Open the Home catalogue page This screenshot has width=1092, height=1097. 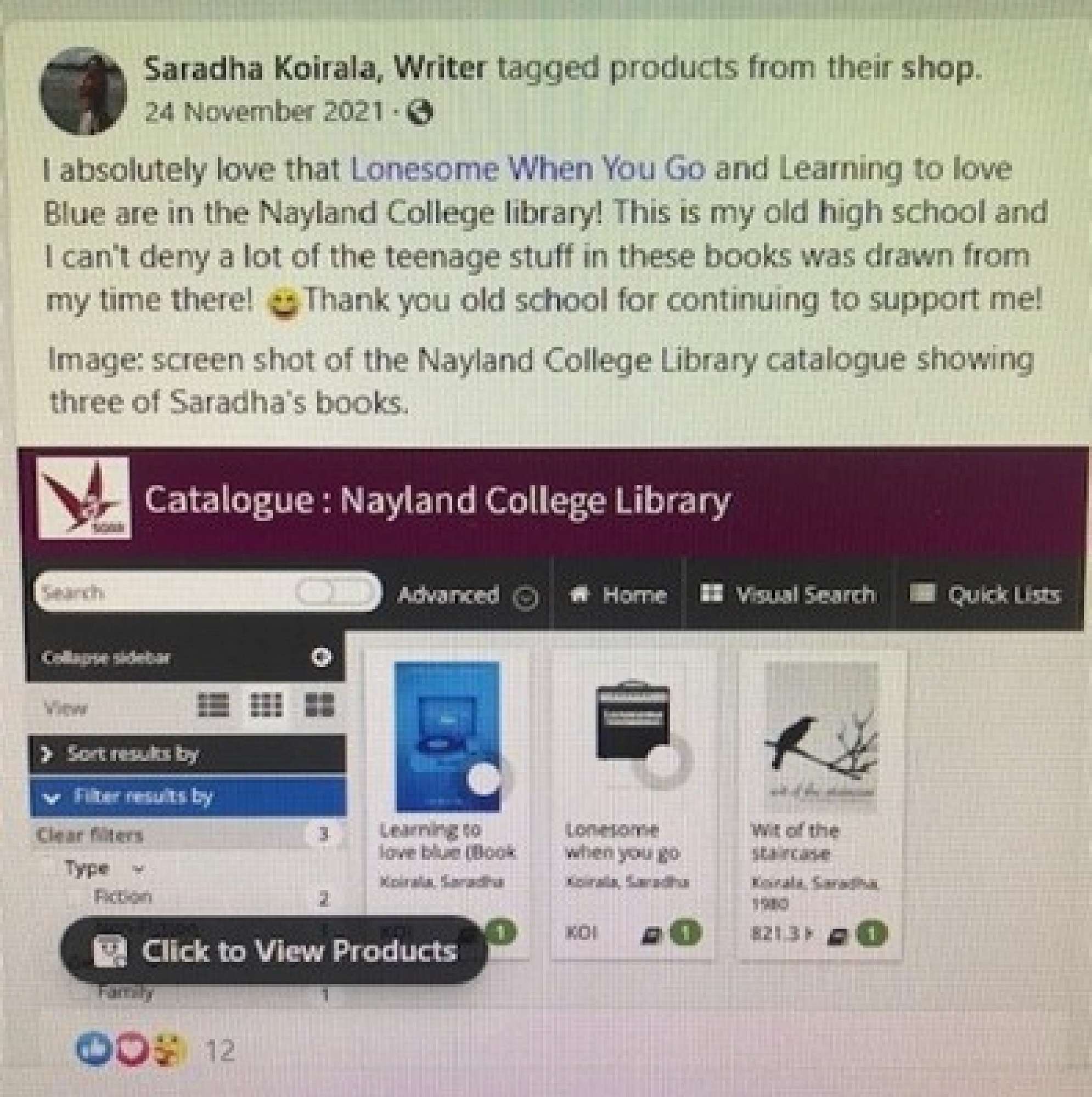(619, 595)
